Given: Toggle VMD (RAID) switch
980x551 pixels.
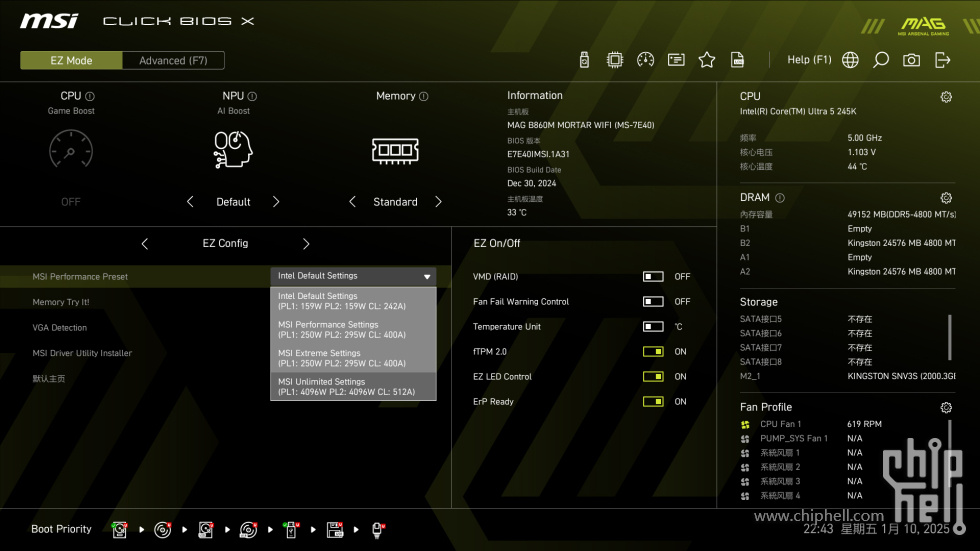Looking at the screenshot, I should (x=653, y=277).
